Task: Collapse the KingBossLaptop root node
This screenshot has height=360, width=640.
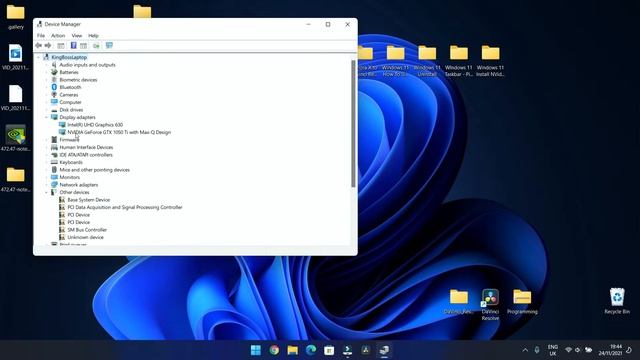Action: 39,57
